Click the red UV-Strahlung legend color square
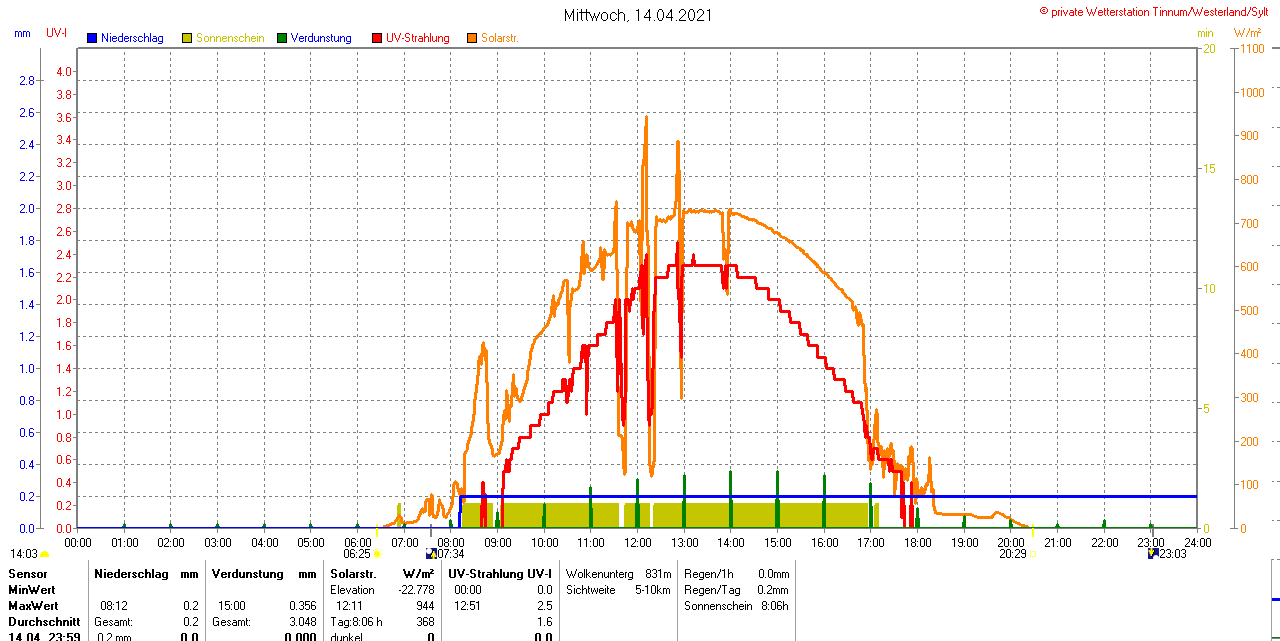The width and height of the screenshot is (1280, 641). coord(377,38)
